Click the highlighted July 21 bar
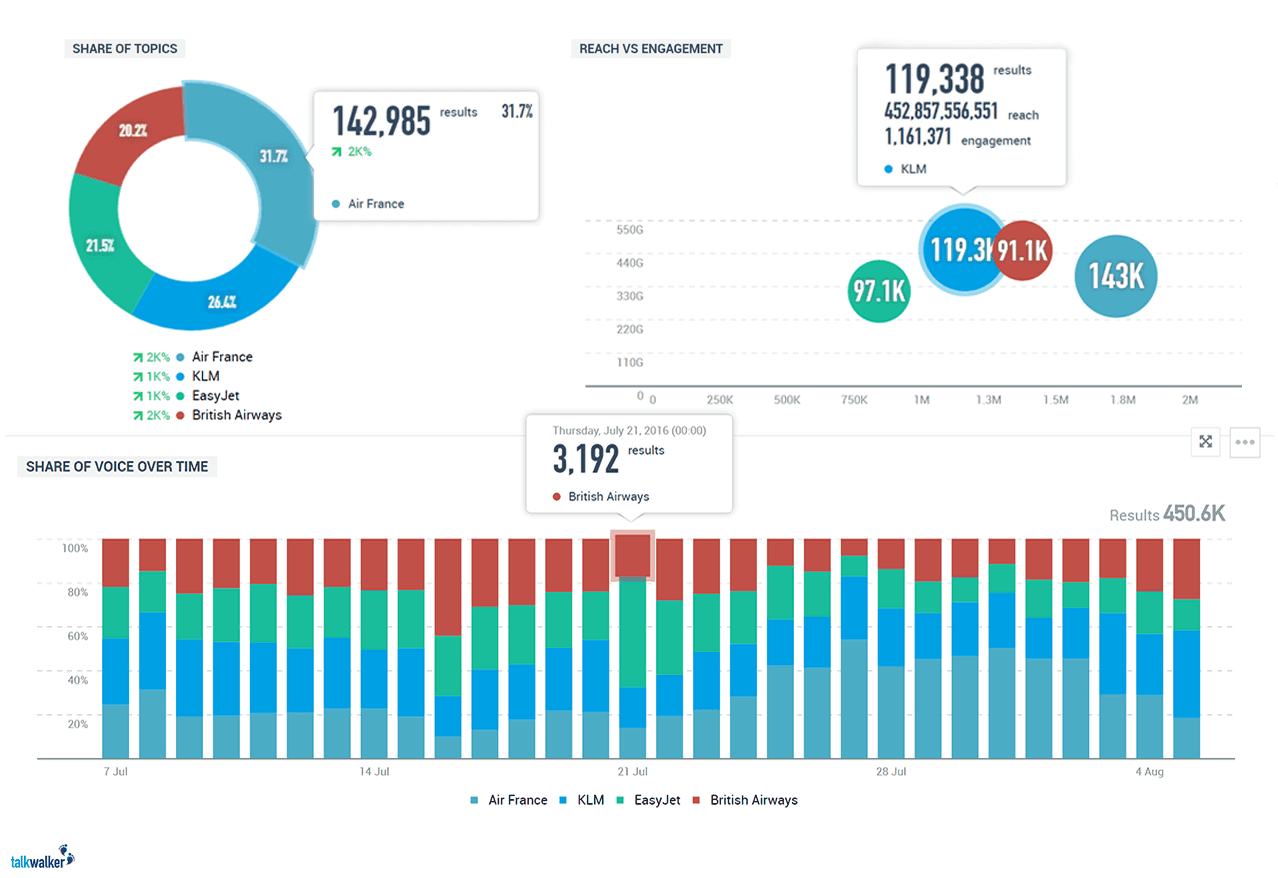Viewport: 1278px width, 878px height. 632,556
